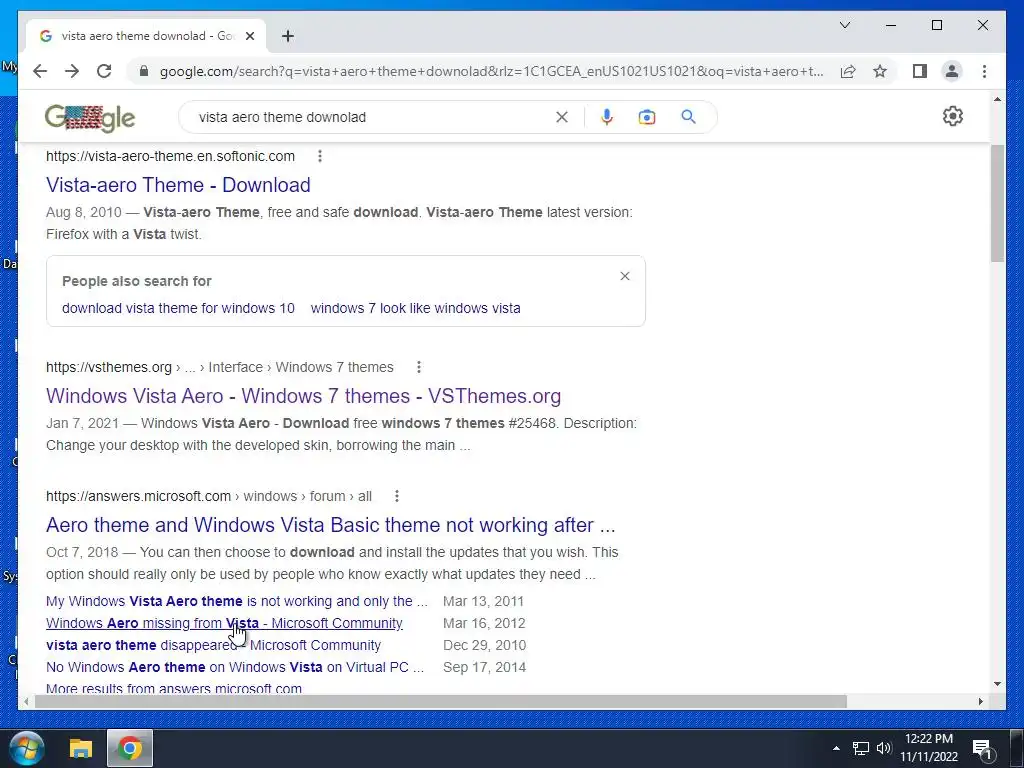
Task: Click the date Mar 16, 2012
Action: (x=484, y=623)
